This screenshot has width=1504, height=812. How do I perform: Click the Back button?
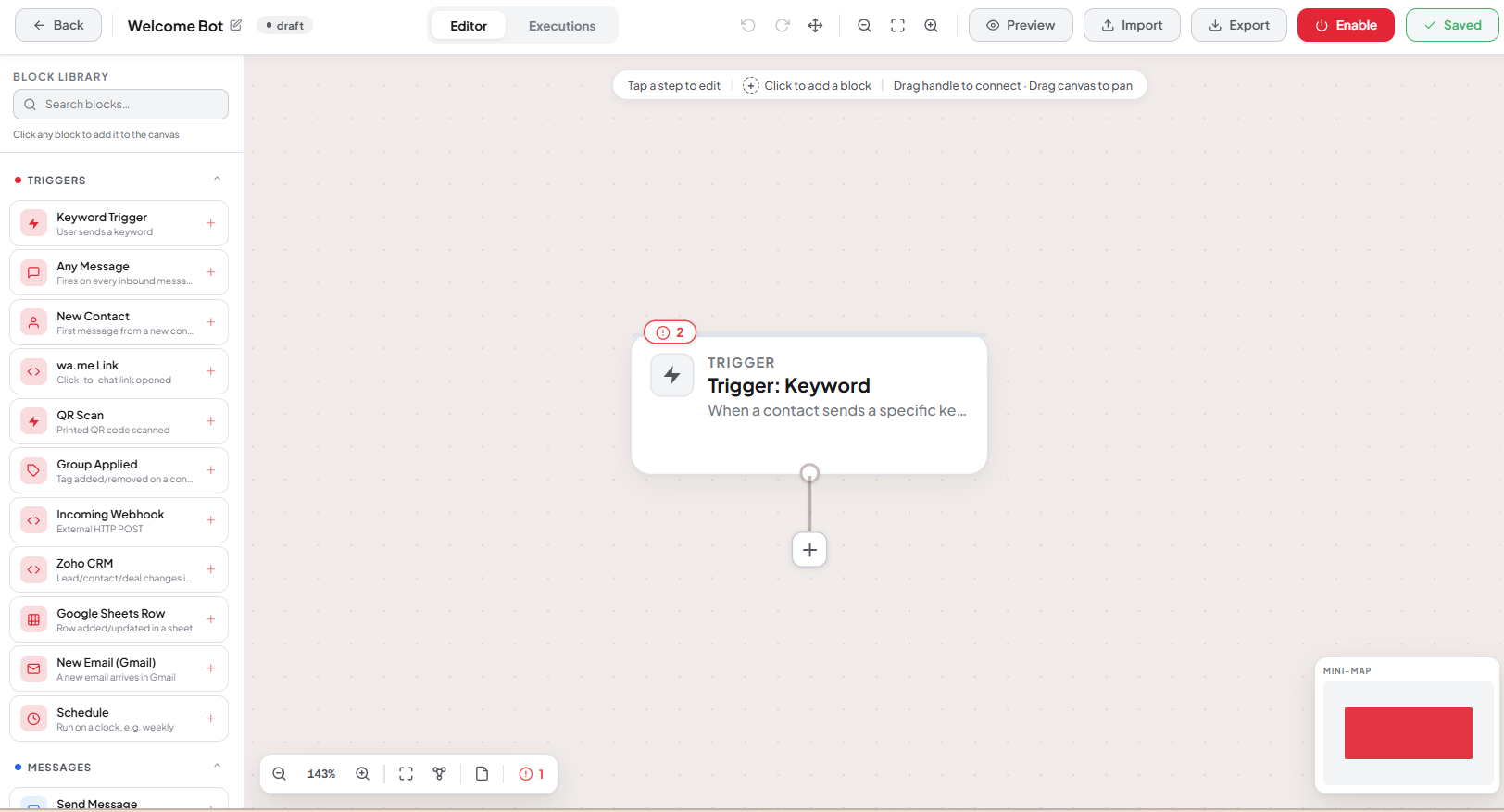click(58, 25)
